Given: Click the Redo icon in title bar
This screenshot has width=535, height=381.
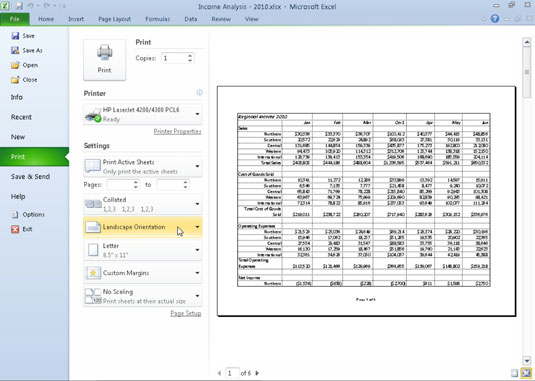Looking at the screenshot, I should pos(47,6).
